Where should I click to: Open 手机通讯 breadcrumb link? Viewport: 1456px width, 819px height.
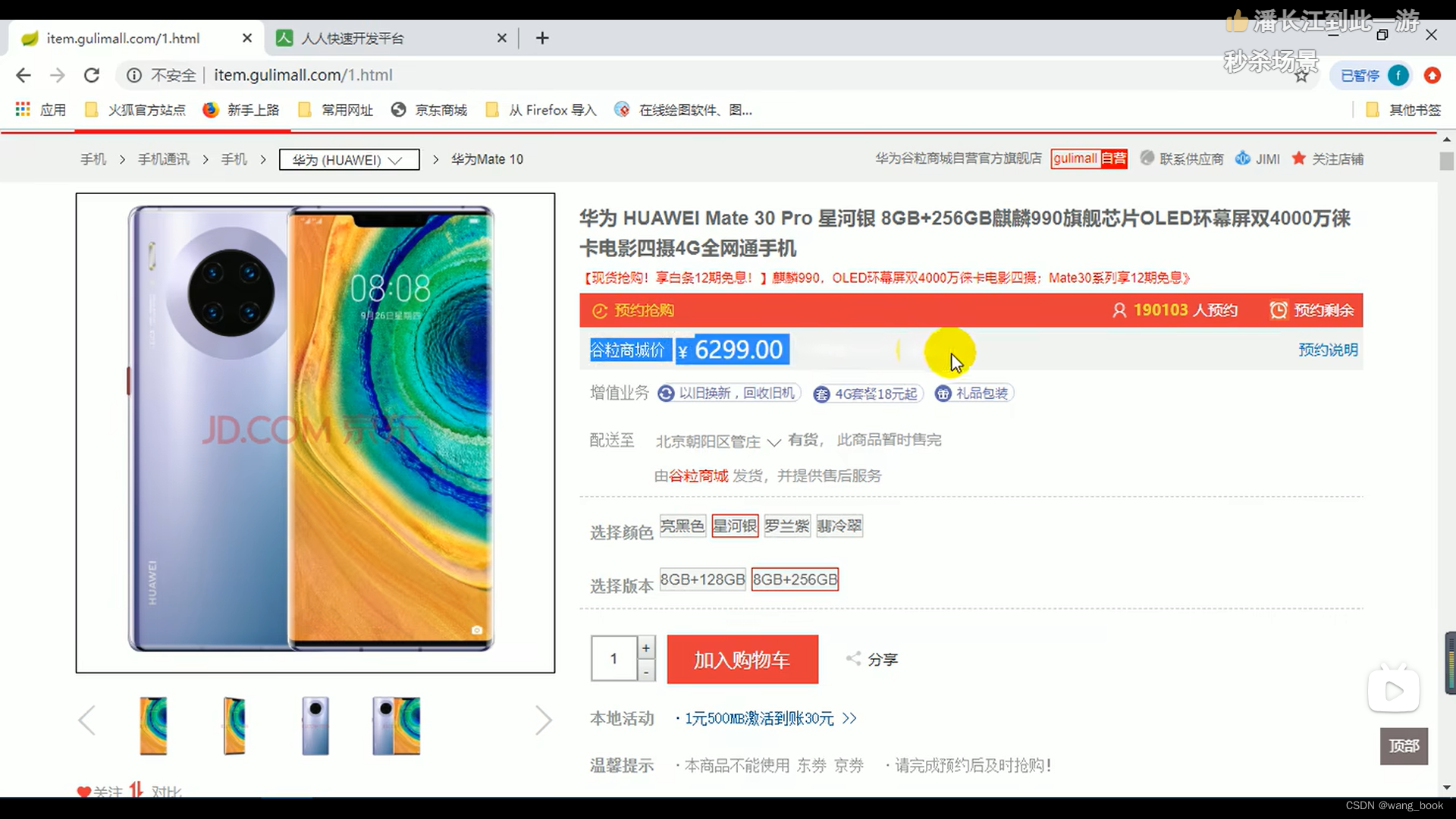tap(164, 159)
